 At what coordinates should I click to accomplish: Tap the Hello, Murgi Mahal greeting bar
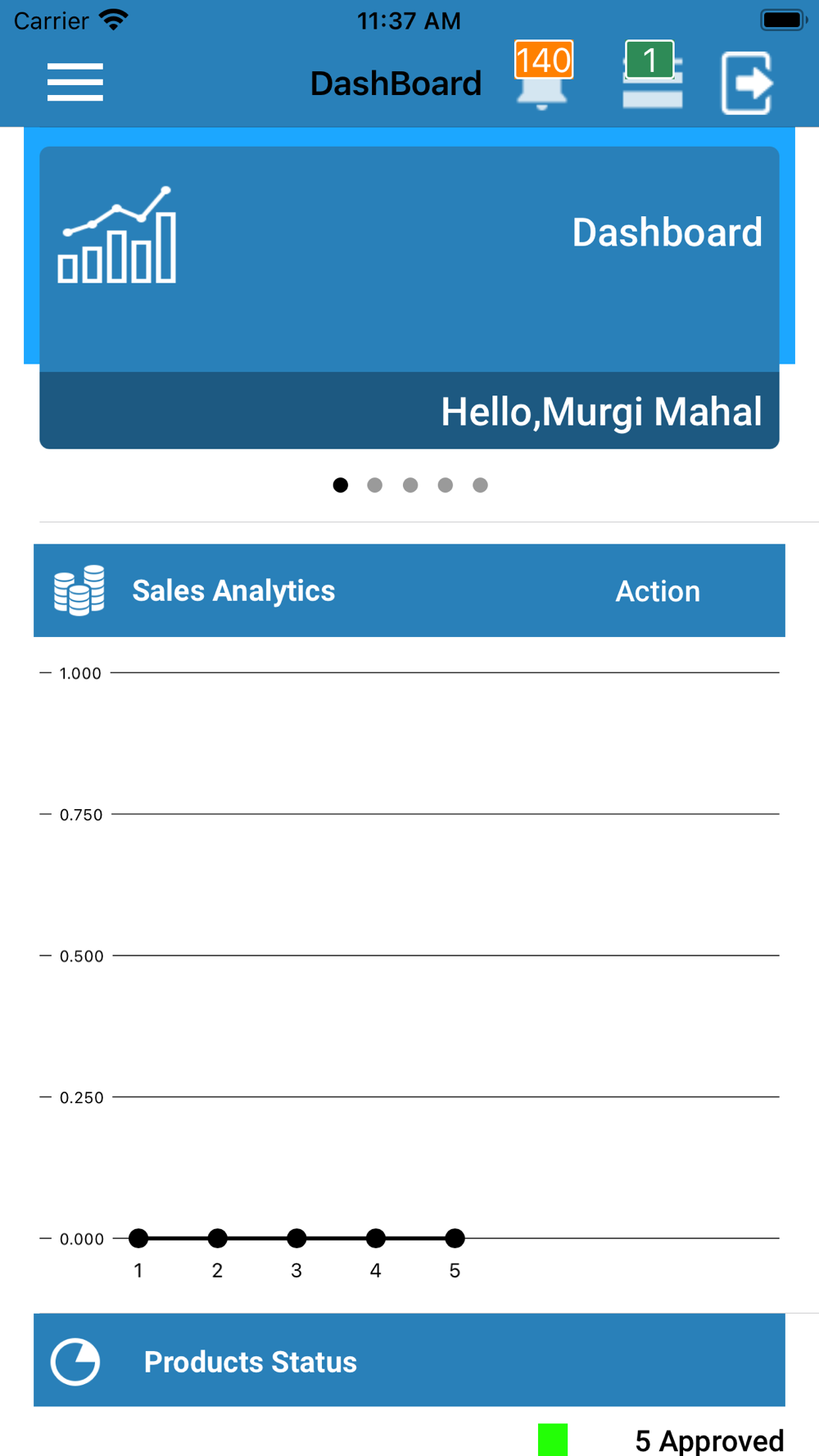point(409,410)
